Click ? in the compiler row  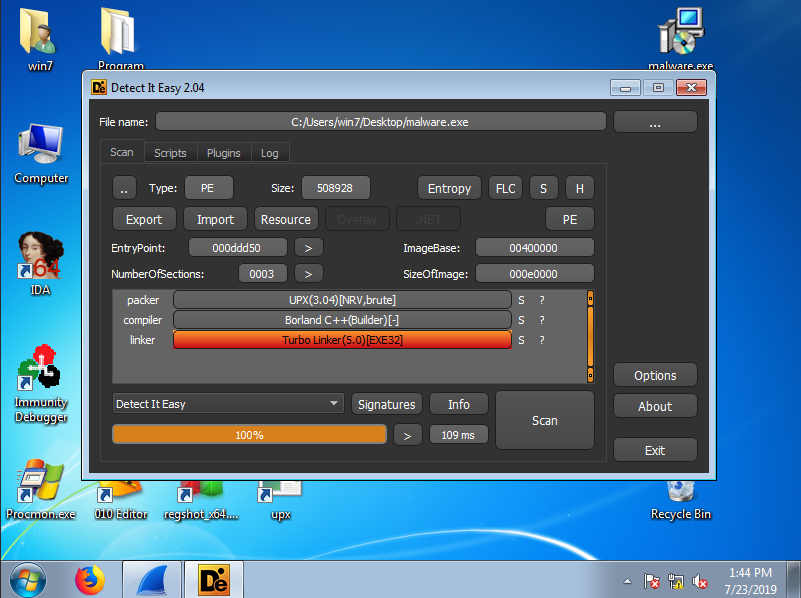point(542,320)
